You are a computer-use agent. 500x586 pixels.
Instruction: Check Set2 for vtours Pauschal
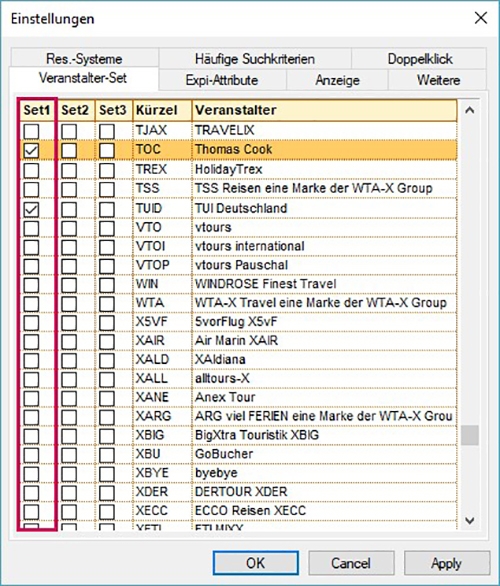[x=69, y=265]
